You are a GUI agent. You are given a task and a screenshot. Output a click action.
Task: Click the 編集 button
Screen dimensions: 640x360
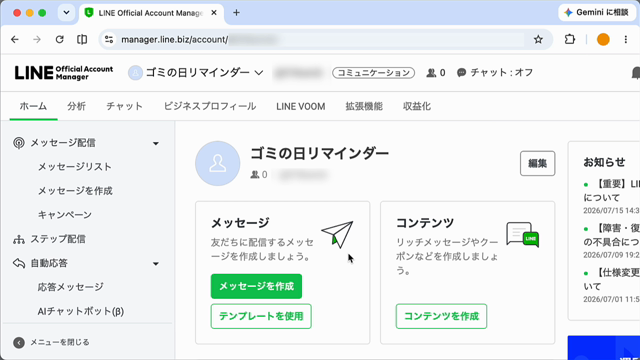click(538, 163)
